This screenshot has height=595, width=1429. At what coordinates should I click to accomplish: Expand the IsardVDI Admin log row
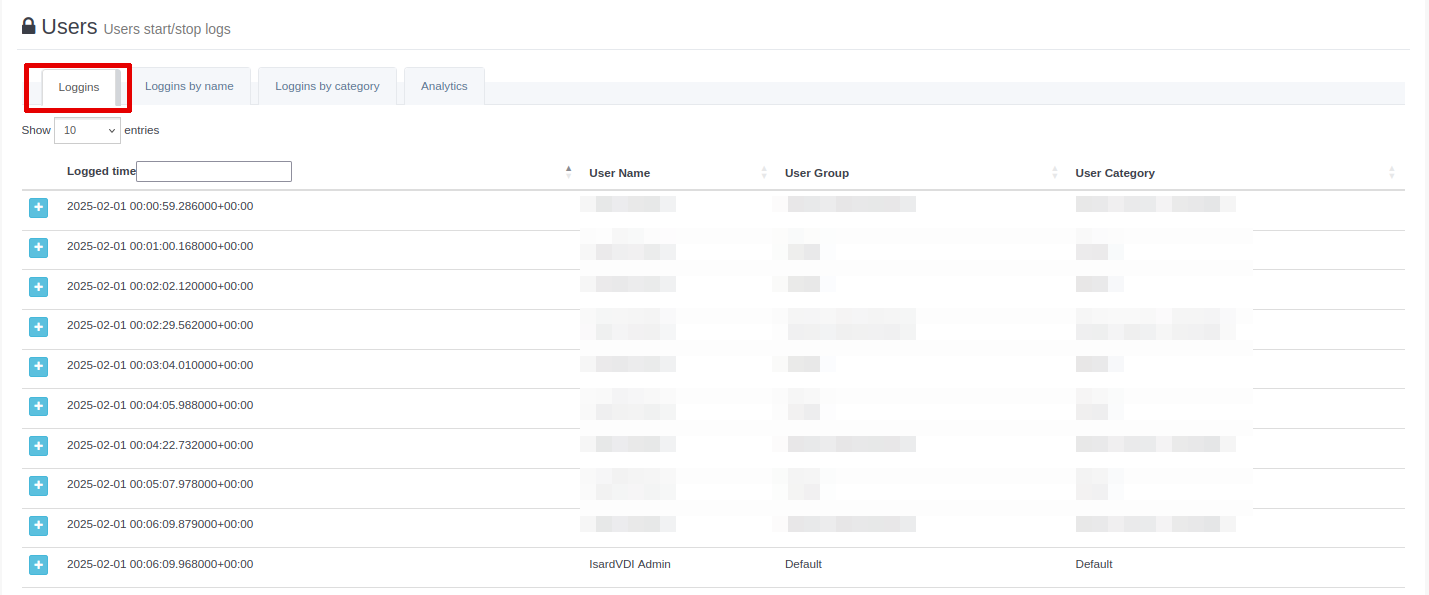pos(38,565)
